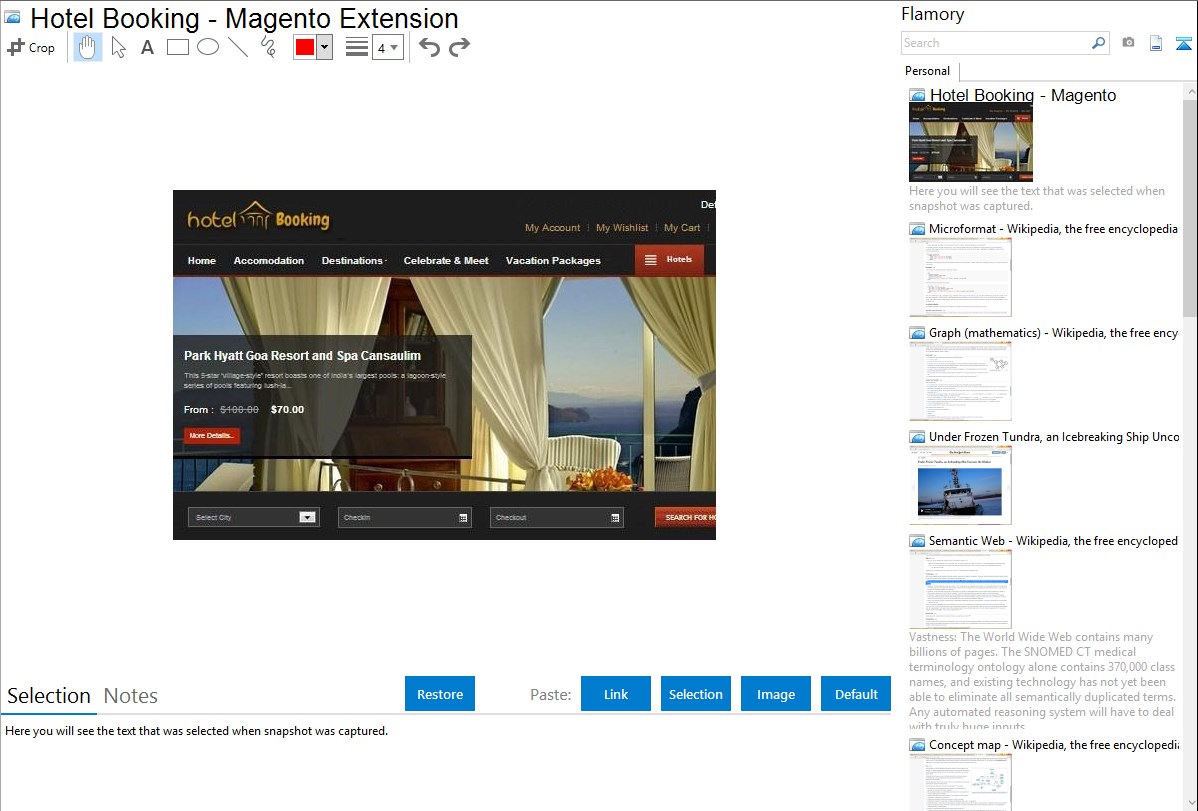Click the Microformat - Wikipedia title text

1053,229
